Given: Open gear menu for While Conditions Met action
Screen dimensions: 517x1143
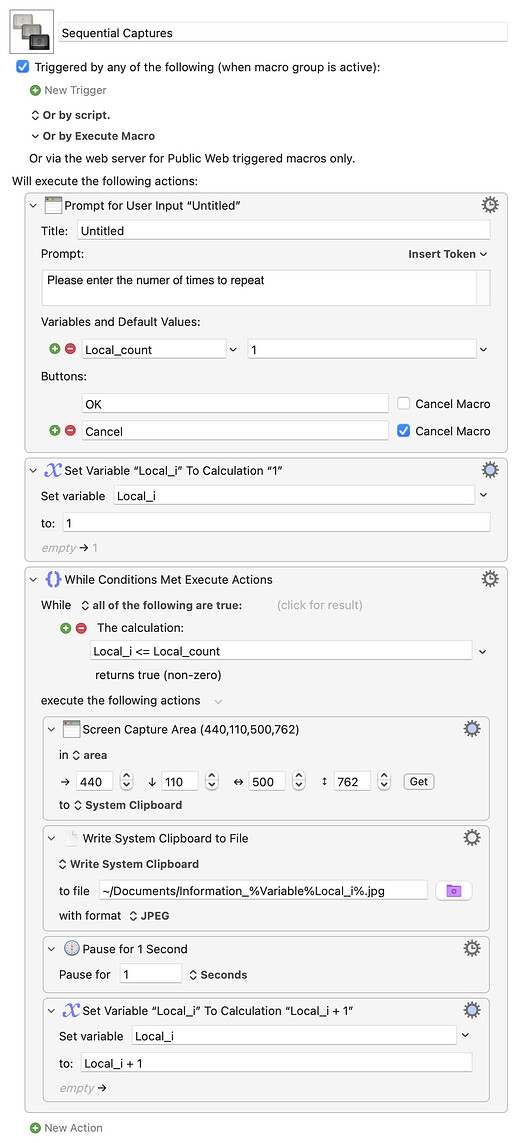Looking at the screenshot, I should pyautogui.click(x=491, y=580).
